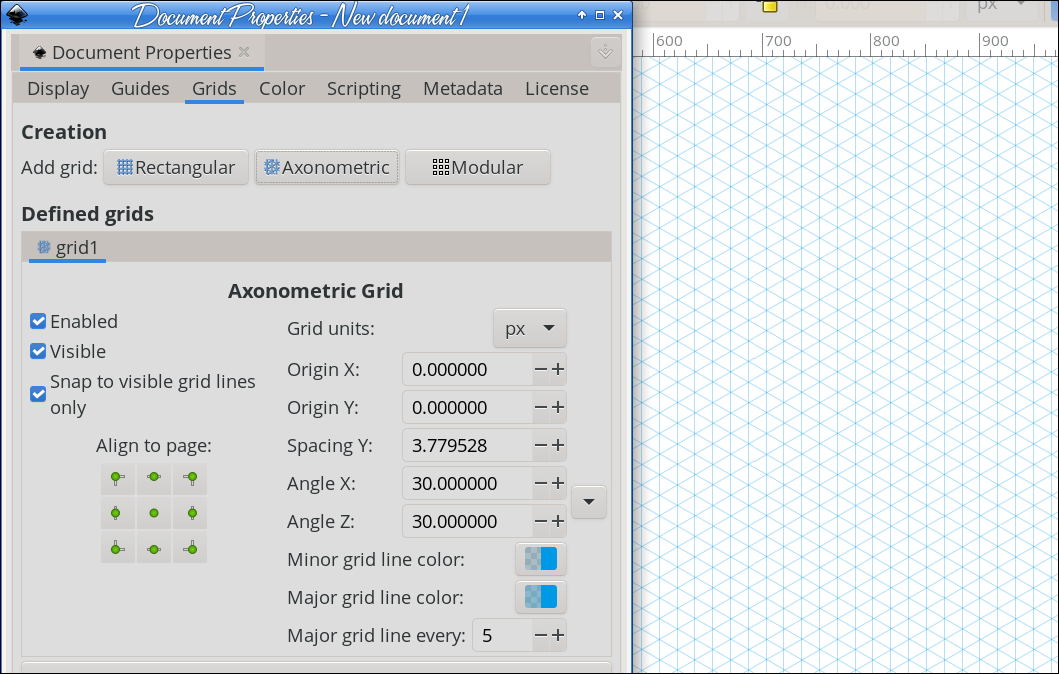Roll up the Document Properties window

pos(582,15)
